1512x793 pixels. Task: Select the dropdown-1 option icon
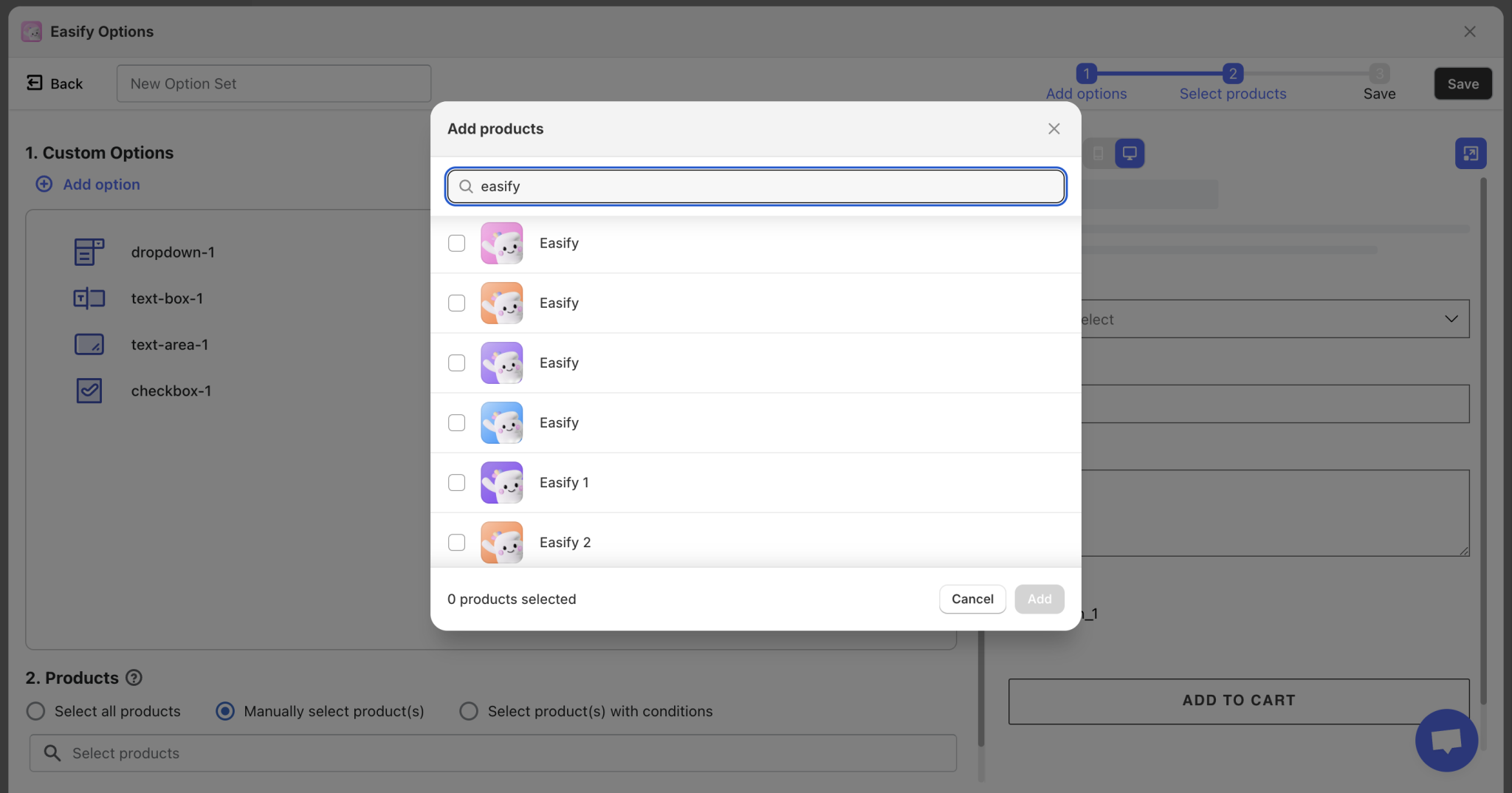pyautogui.click(x=89, y=251)
